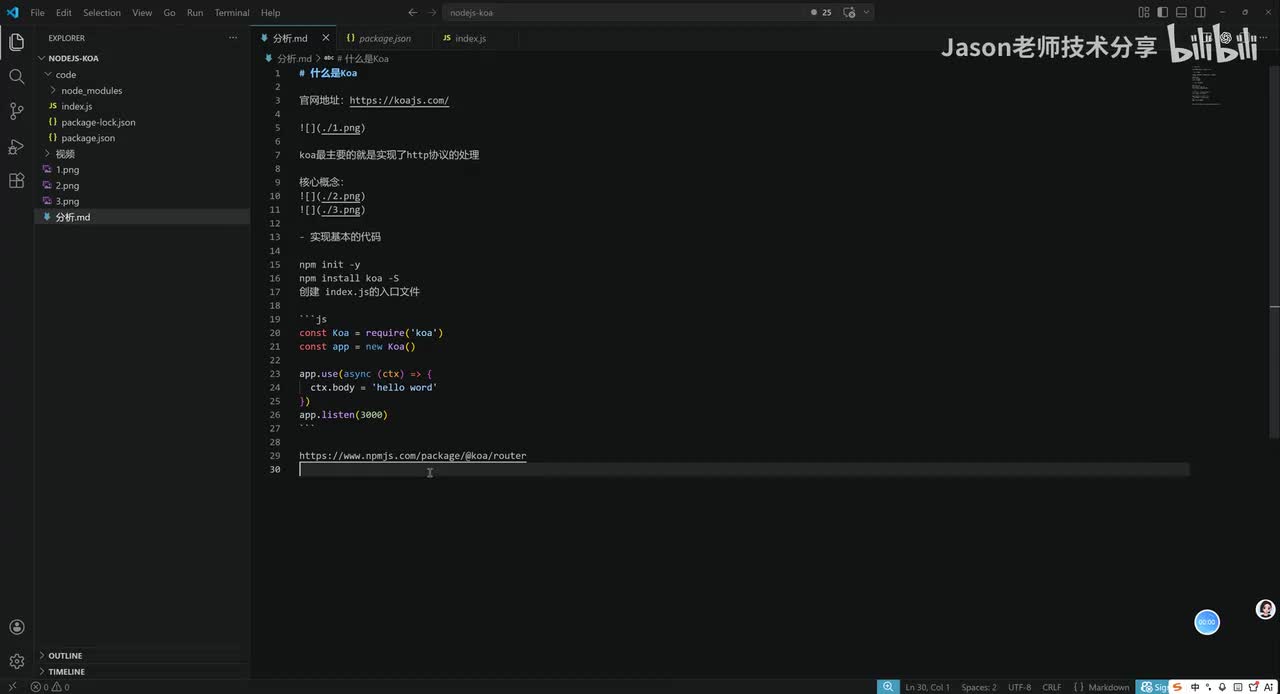Toggle the Primary Side Bar
This screenshot has width=1280, height=694.
point(1163,12)
